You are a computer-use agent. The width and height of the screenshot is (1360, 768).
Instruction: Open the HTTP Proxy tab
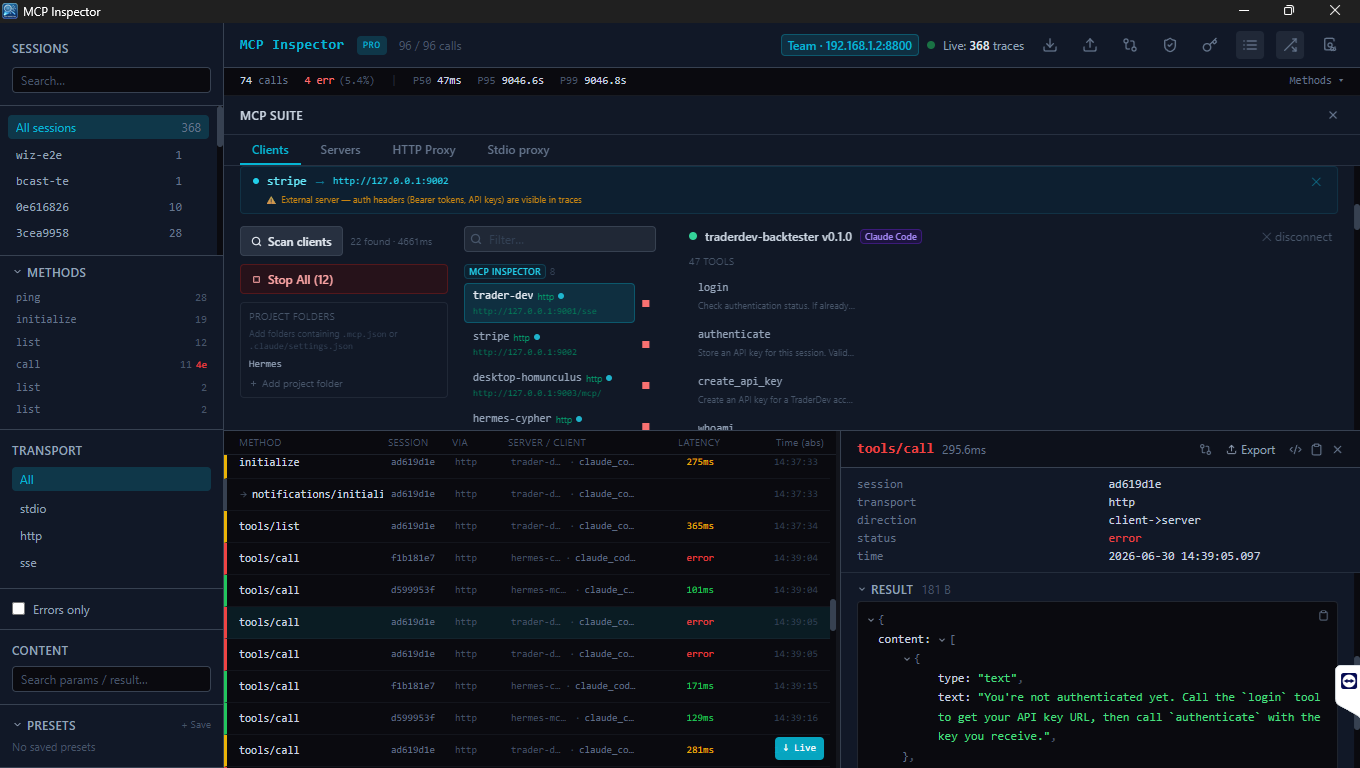coord(424,150)
